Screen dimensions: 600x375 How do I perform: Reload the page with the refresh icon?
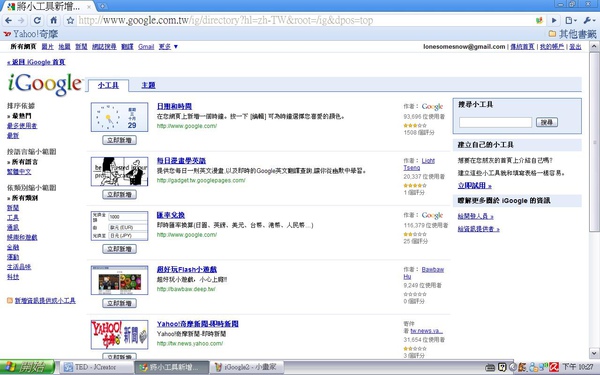(37, 20)
